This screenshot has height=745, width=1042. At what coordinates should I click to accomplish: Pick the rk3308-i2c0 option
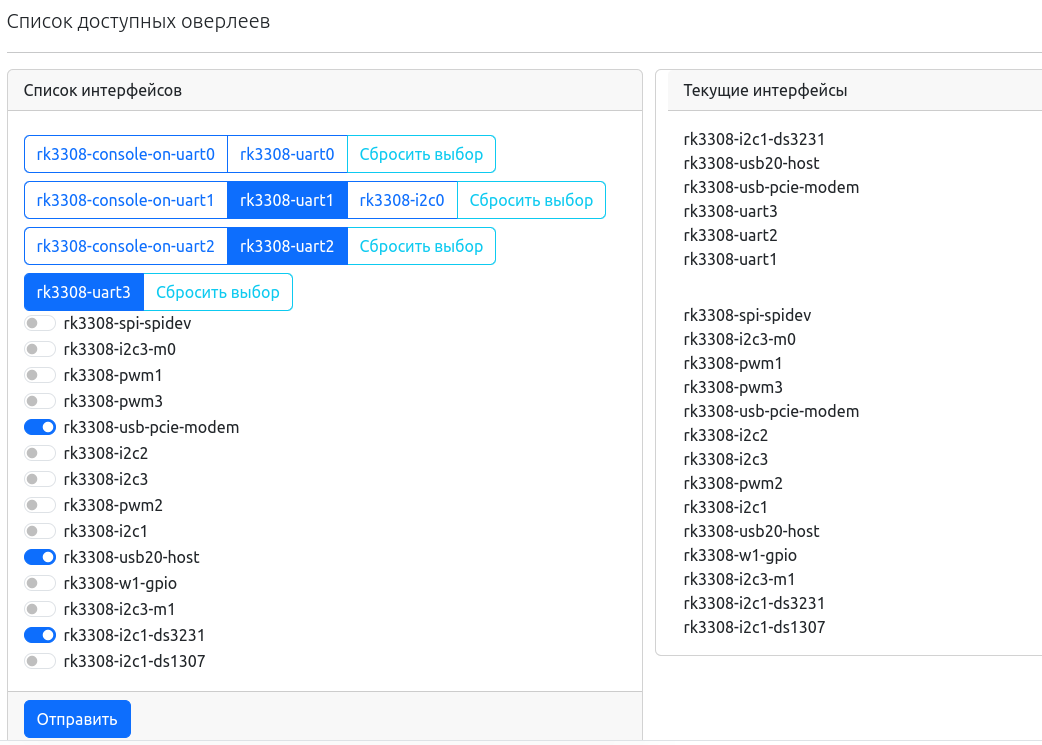pyautogui.click(x=402, y=200)
